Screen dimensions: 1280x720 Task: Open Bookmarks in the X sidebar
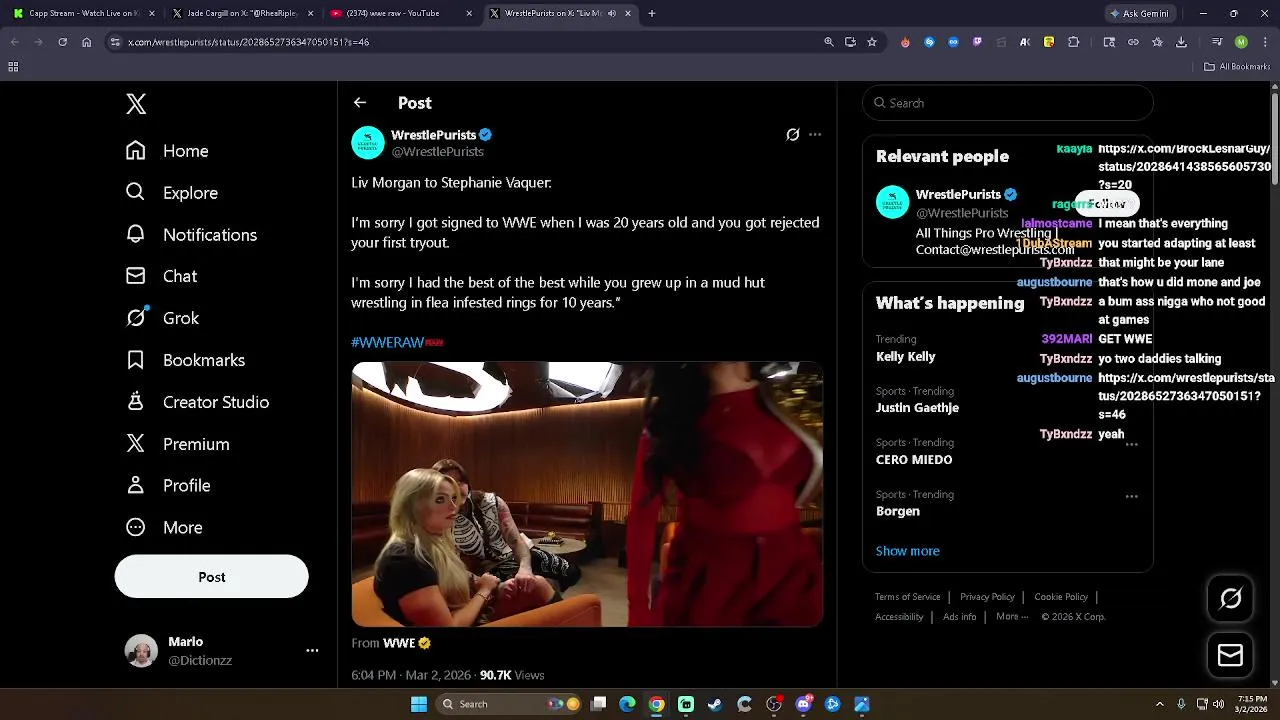click(185, 360)
